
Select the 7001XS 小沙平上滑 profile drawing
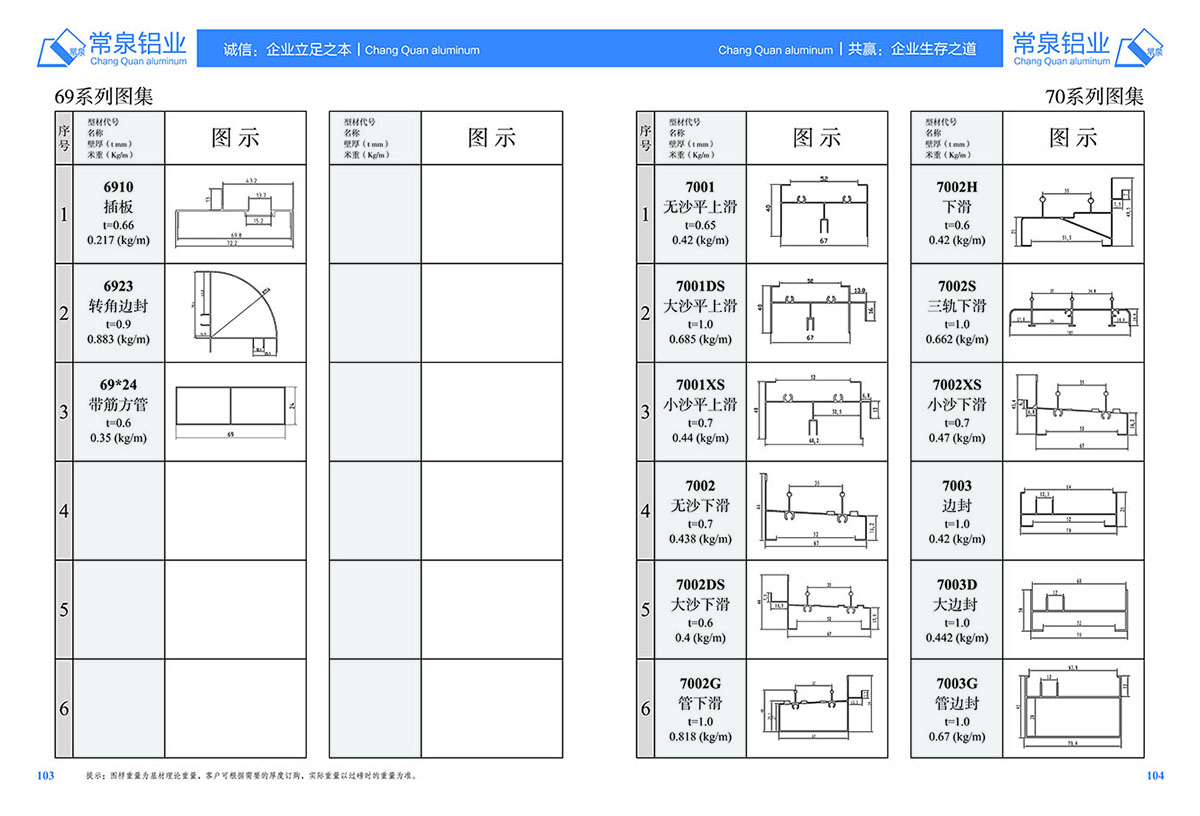(x=817, y=410)
